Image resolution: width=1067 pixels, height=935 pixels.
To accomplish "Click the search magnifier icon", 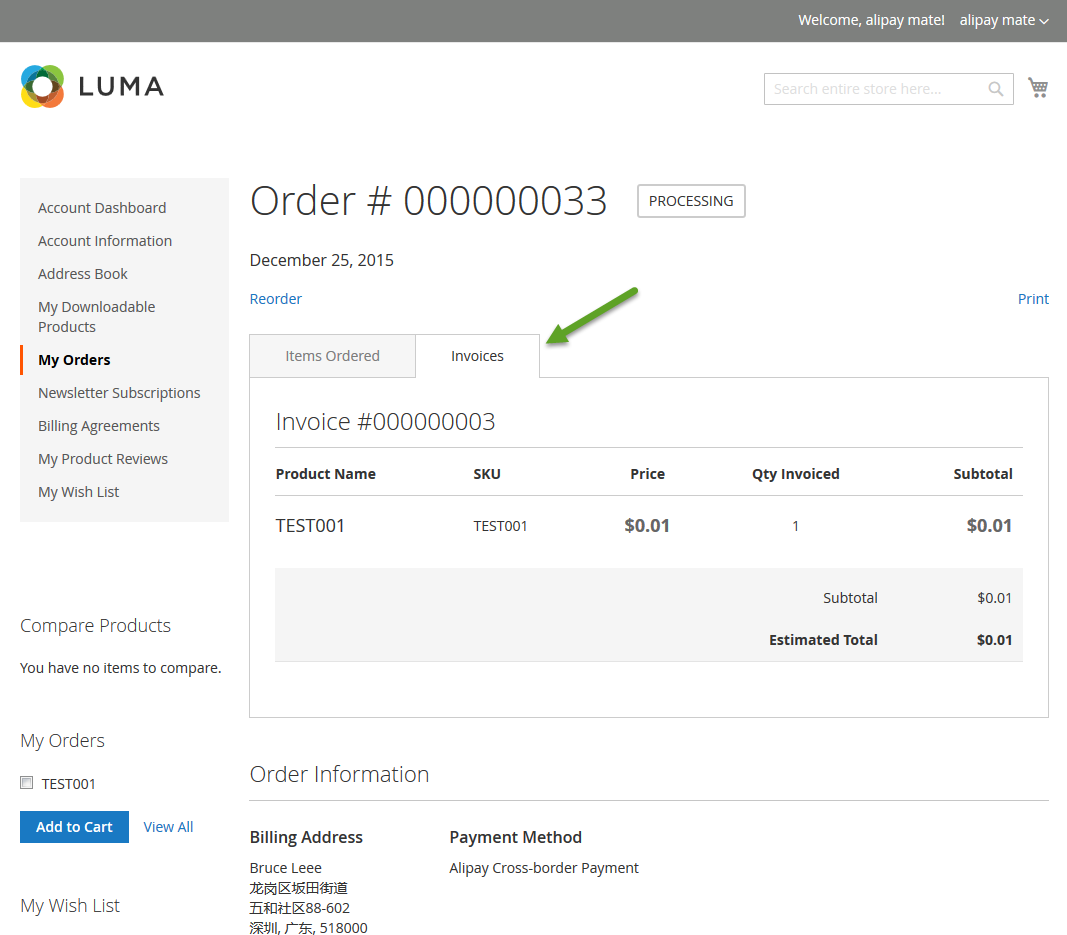I will tap(995, 88).
